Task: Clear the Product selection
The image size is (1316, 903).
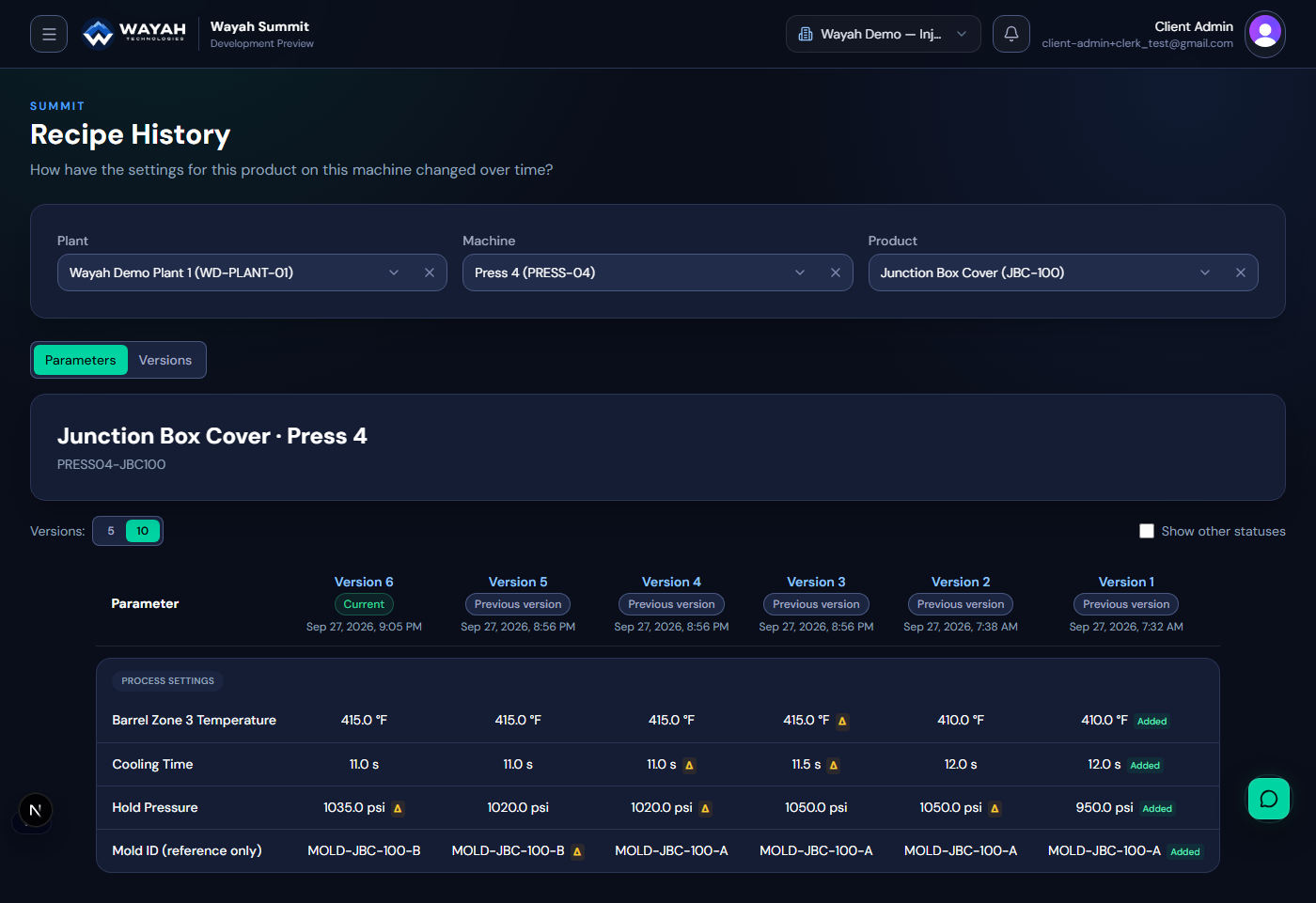Action: click(1241, 272)
